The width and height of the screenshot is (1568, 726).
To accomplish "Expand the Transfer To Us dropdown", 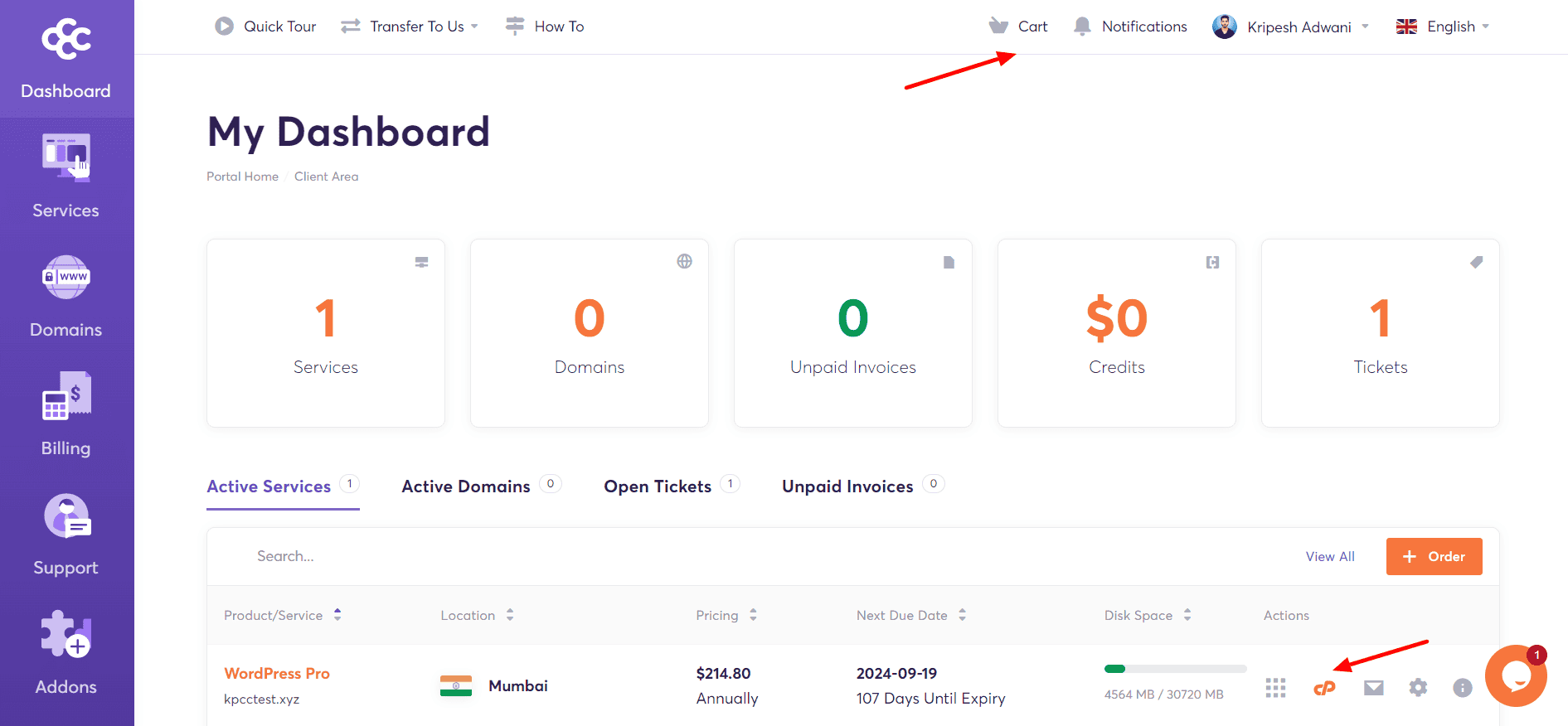I will tap(410, 27).
